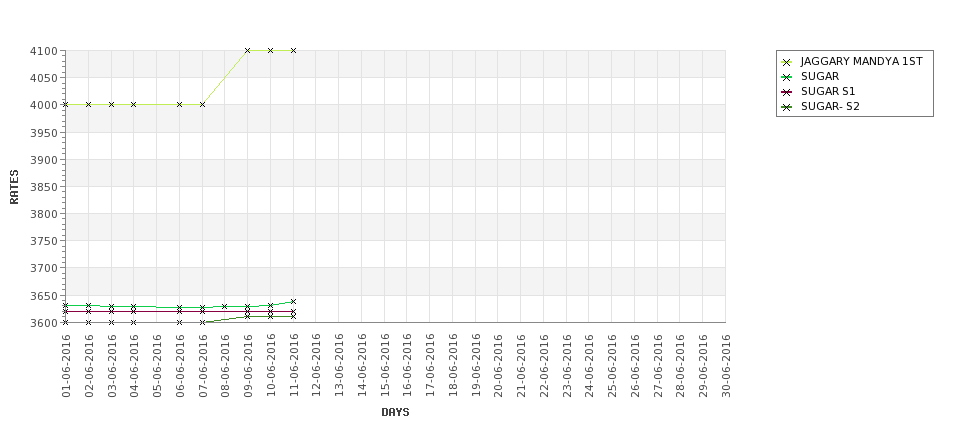The image size is (975, 429).
Task: Click the 08-06-2016 date label
Action: coord(225,366)
